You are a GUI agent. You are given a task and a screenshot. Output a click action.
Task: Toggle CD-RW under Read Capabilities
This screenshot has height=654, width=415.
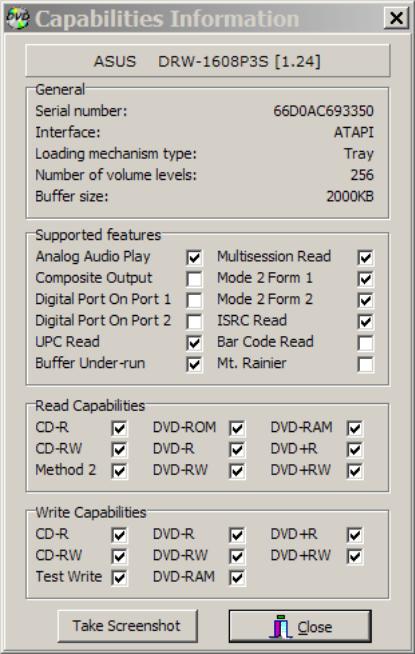tap(119, 450)
